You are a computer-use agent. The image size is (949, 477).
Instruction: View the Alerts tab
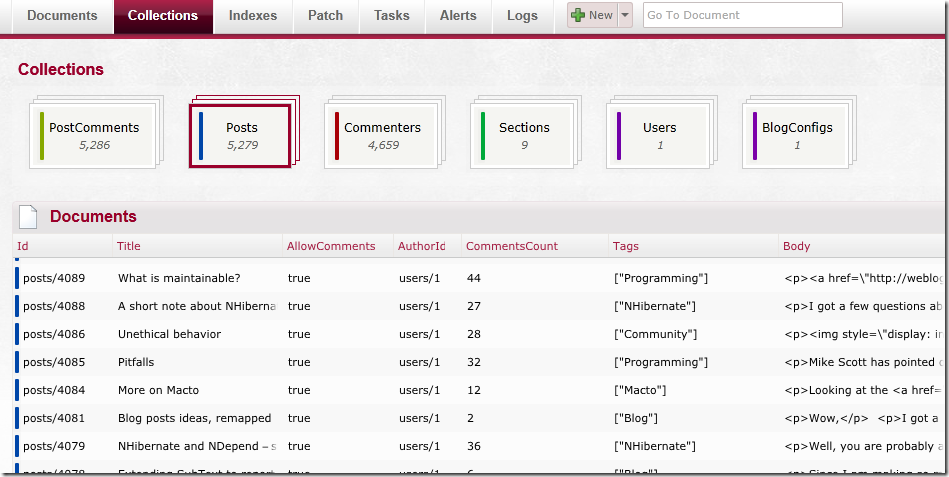click(458, 16)
